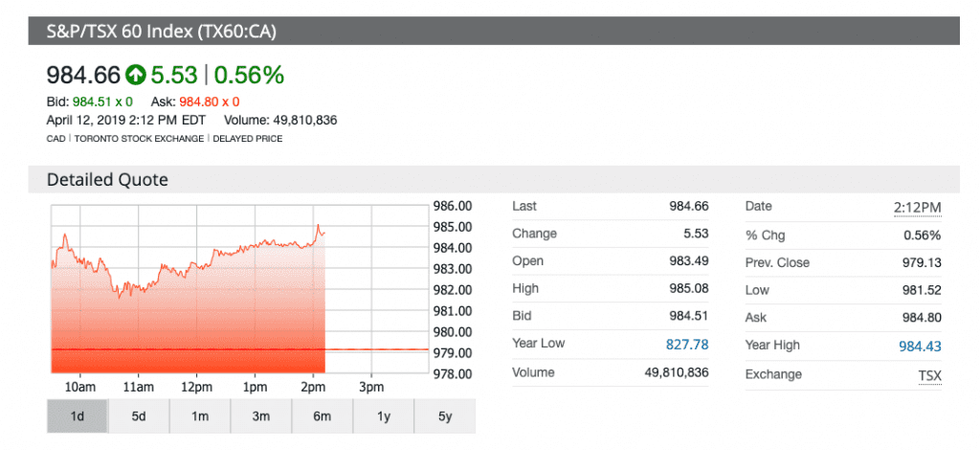This screenshot has height=450, width=980.
Task: Show the 6m chart range
Action: pos(321,416)
